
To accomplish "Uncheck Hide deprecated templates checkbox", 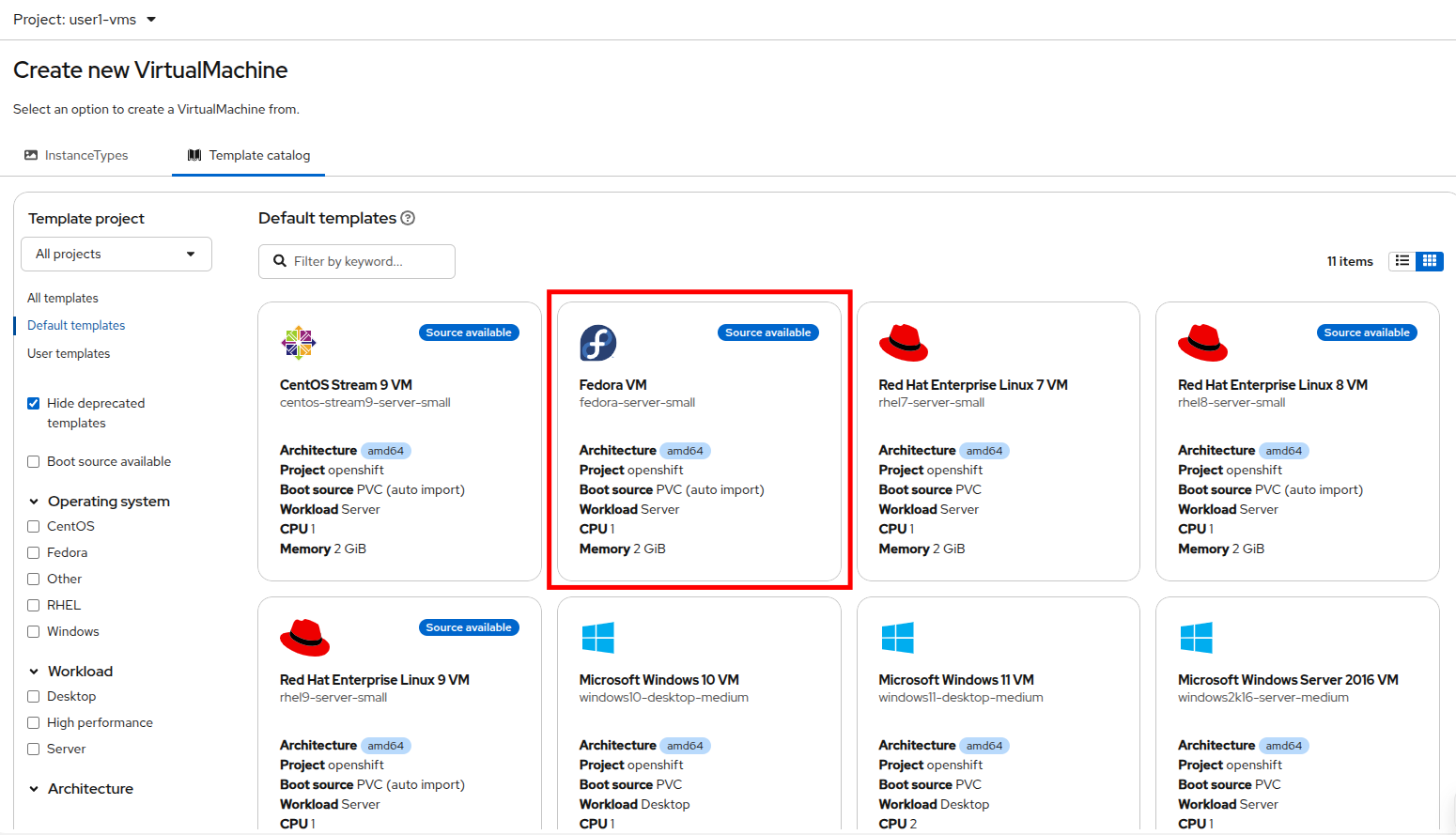I will (34, 404).
